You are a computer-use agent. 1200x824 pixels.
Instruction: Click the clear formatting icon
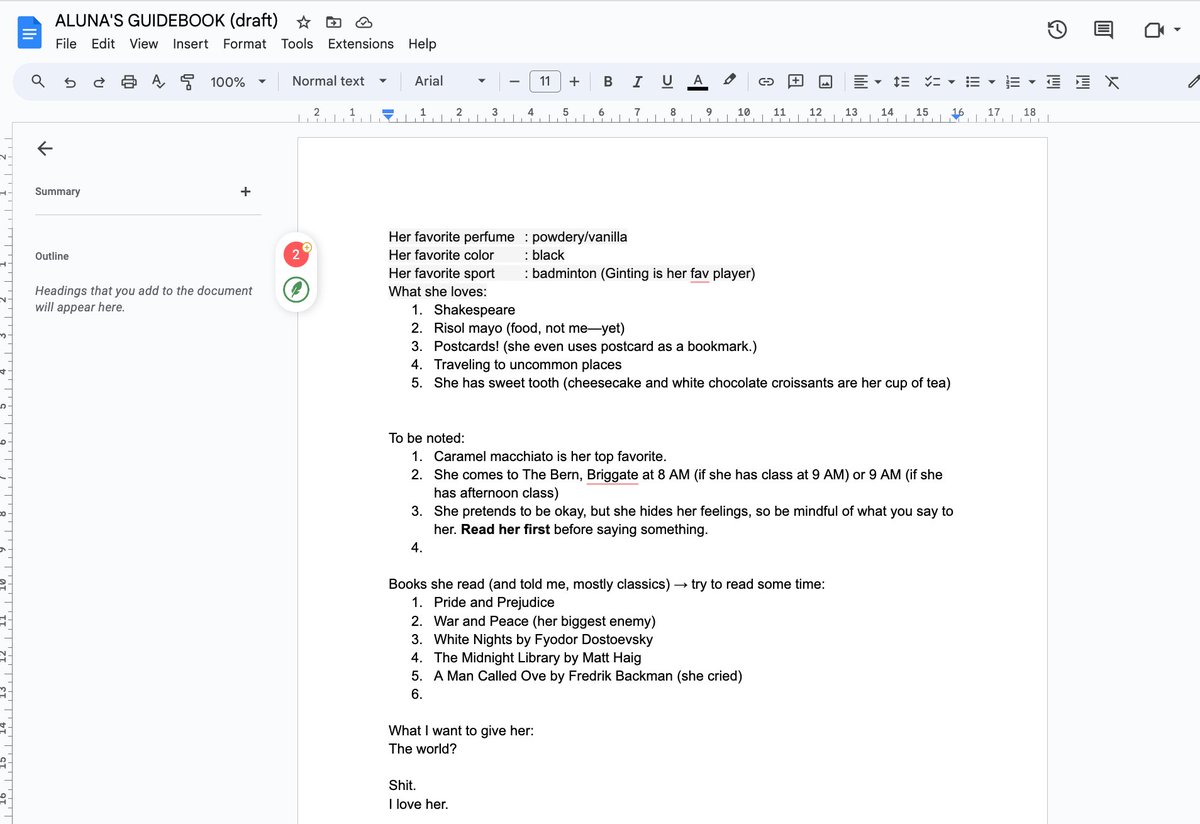point(1112,82)
